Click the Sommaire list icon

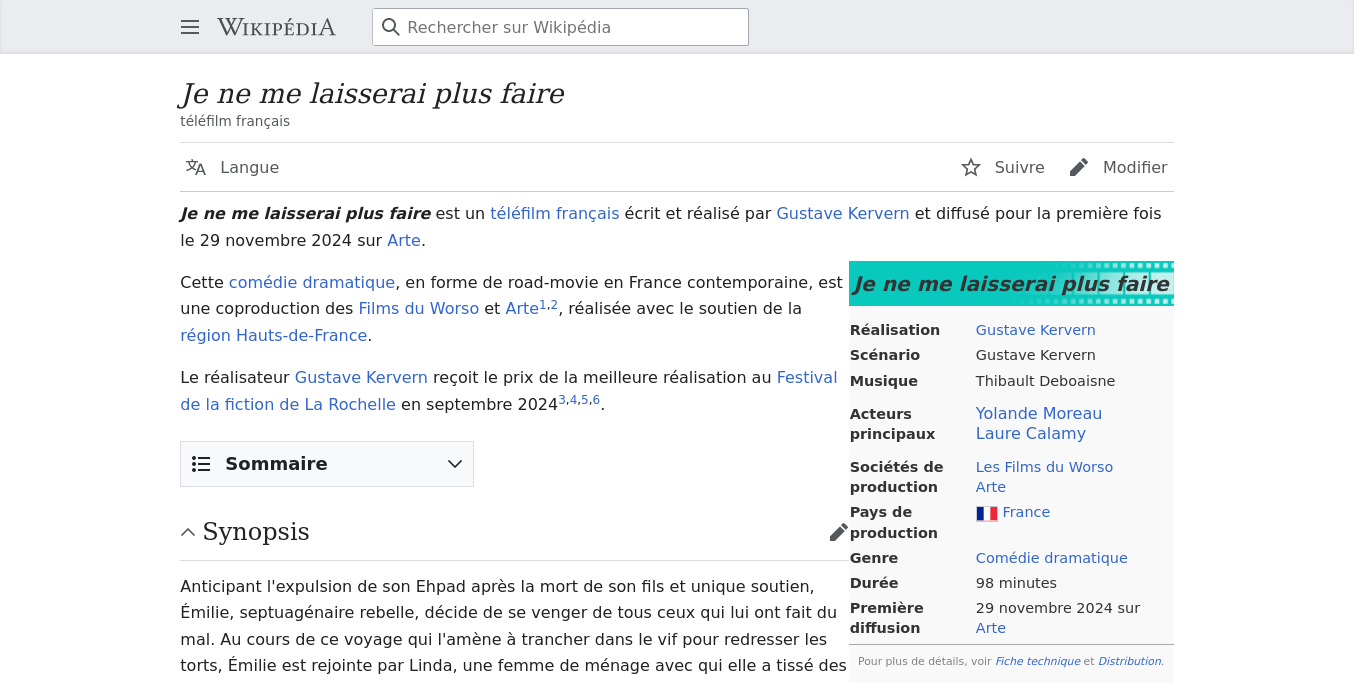coord(201,464)
